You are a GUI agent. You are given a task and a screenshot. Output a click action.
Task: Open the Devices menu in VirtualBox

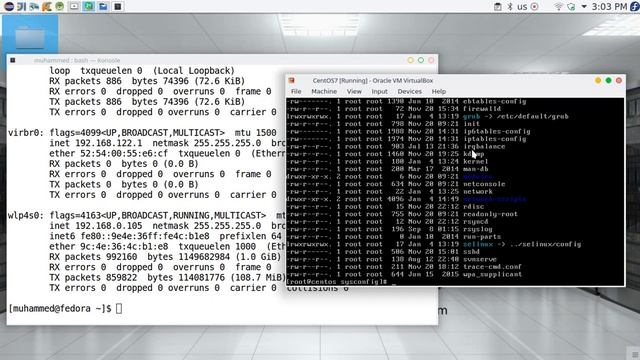point(409,91)
